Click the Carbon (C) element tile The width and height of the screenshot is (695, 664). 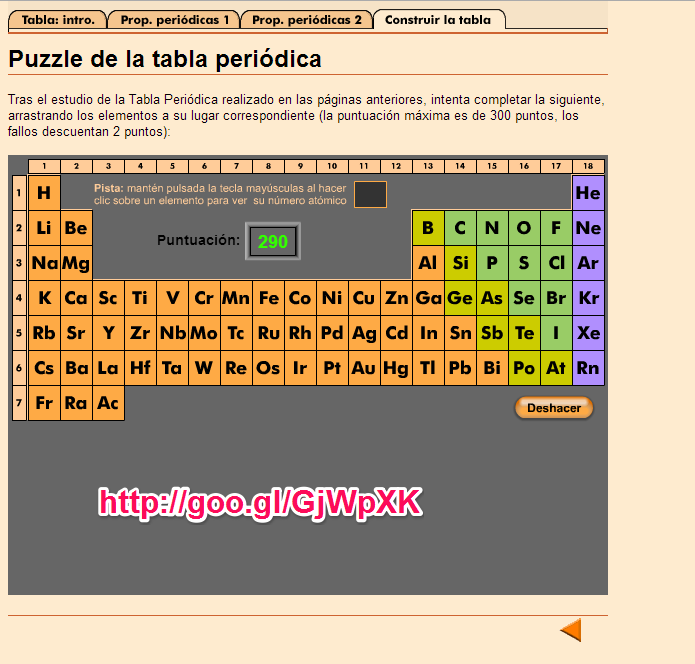[x=460, y=228]
